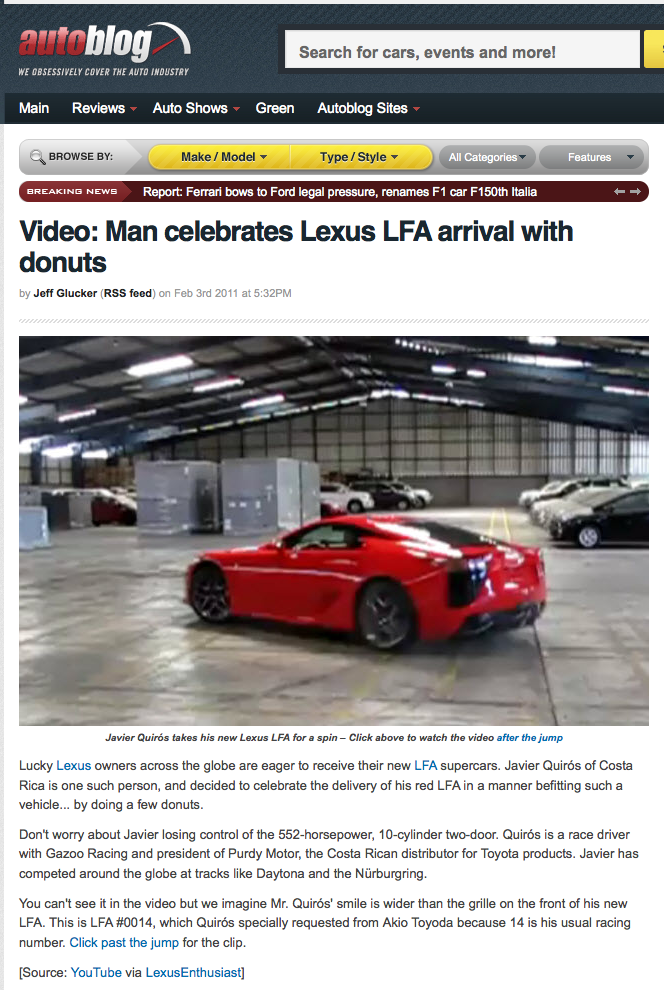Open the Autoblog Sites dropdown

[369, 109]
